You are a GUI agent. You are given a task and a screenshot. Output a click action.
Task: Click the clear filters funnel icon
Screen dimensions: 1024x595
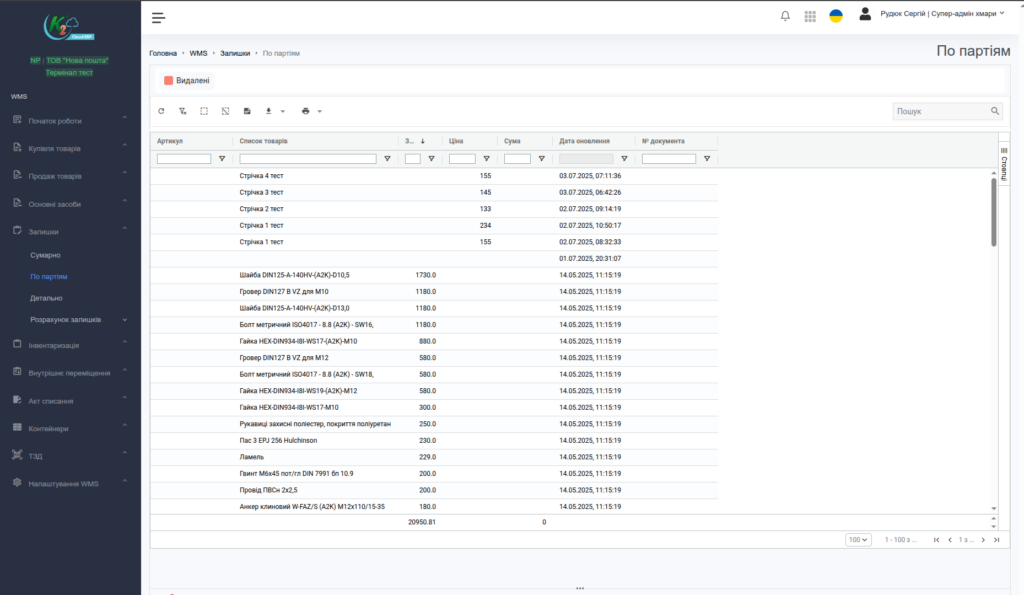tap(183, 111)
